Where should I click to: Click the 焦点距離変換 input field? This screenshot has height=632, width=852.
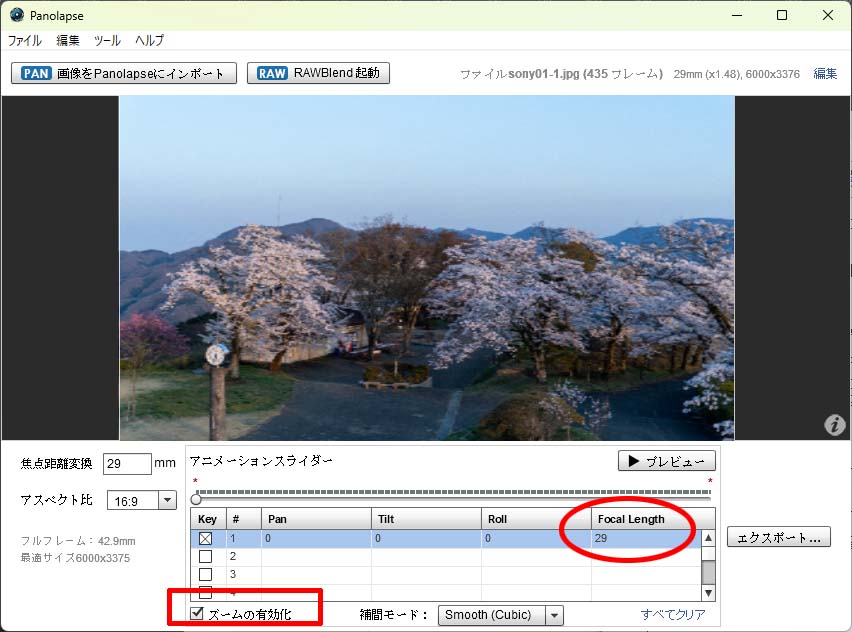tap(126, 464)
